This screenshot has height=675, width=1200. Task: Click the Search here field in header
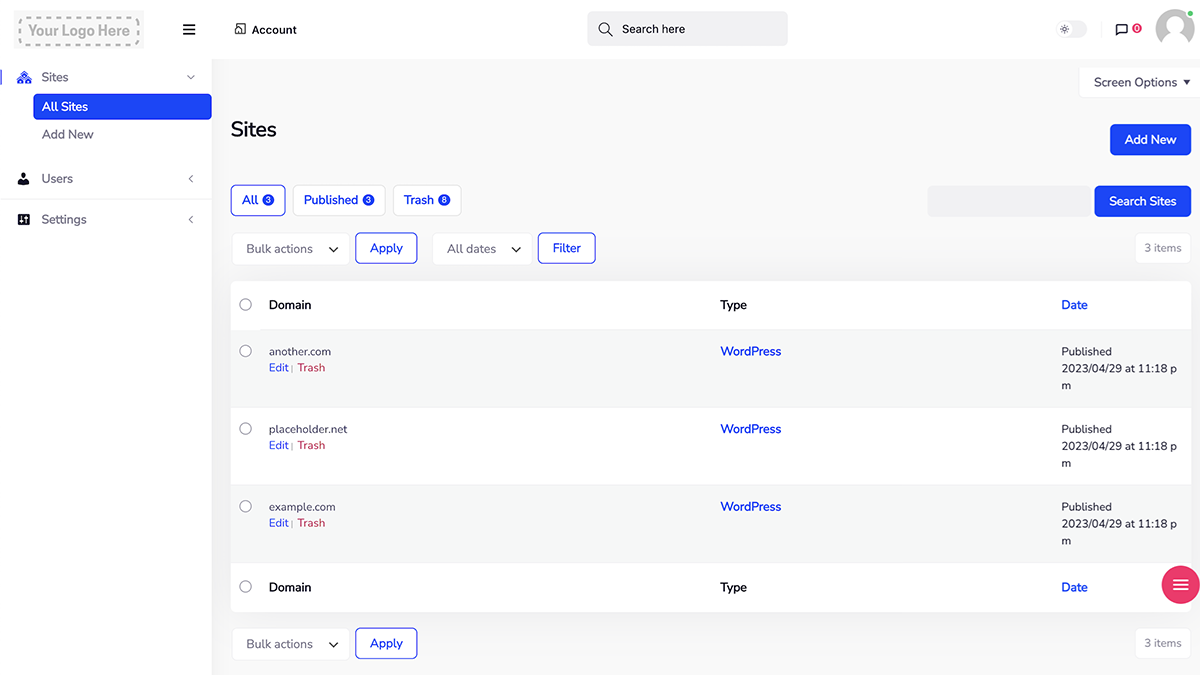[688, 29]
